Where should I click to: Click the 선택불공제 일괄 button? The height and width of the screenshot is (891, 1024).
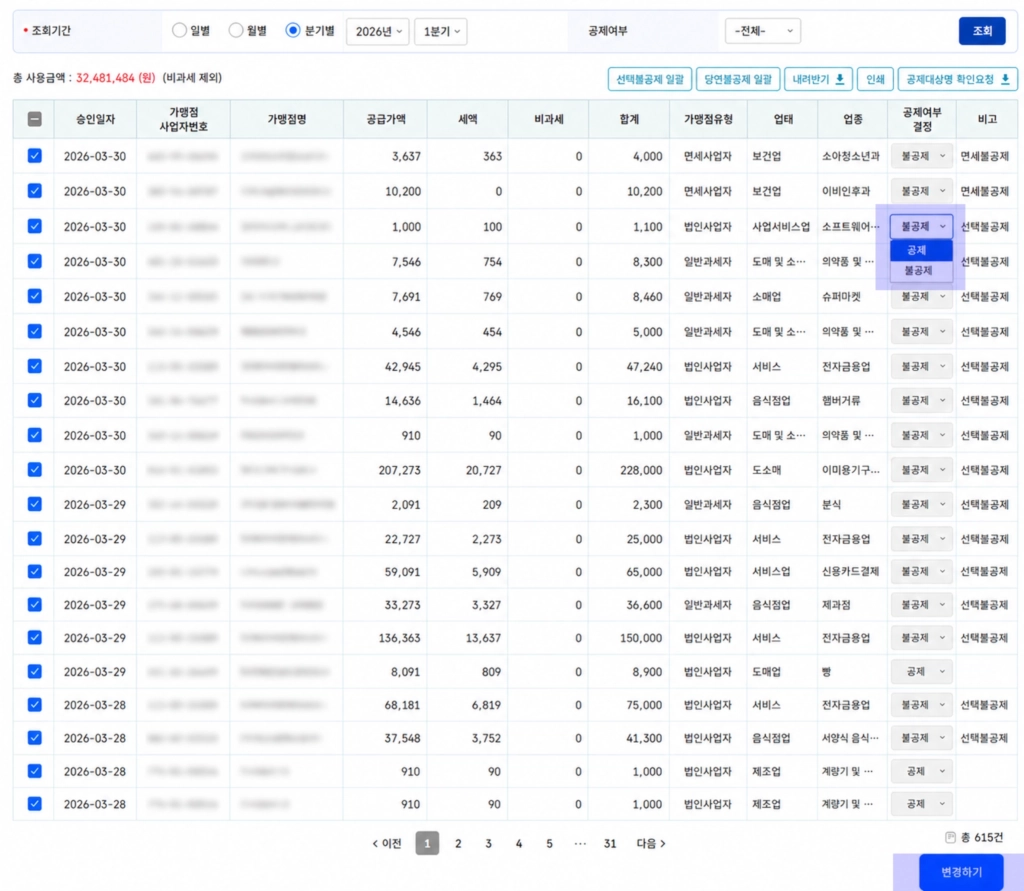[x=650, y=79]
